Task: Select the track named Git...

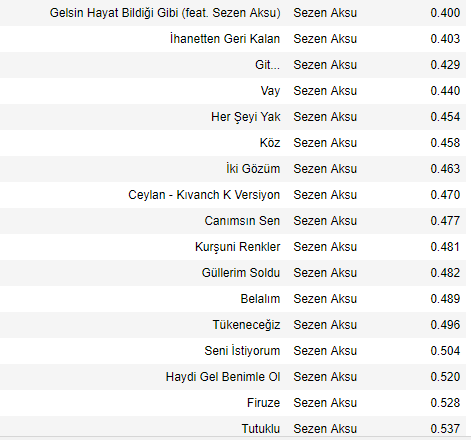Action: click(267, 65)
